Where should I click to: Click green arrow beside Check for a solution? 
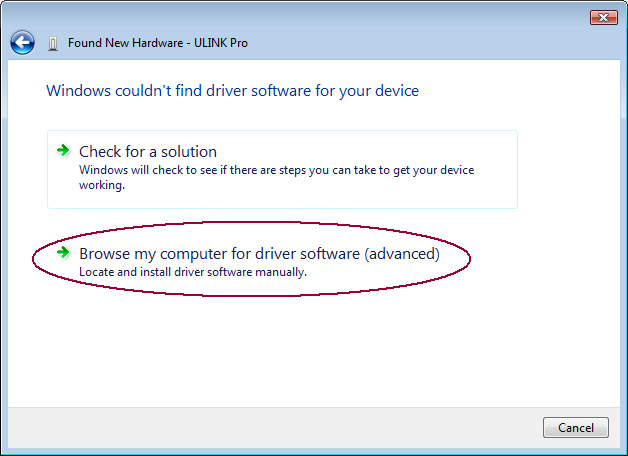pos(63,150)
